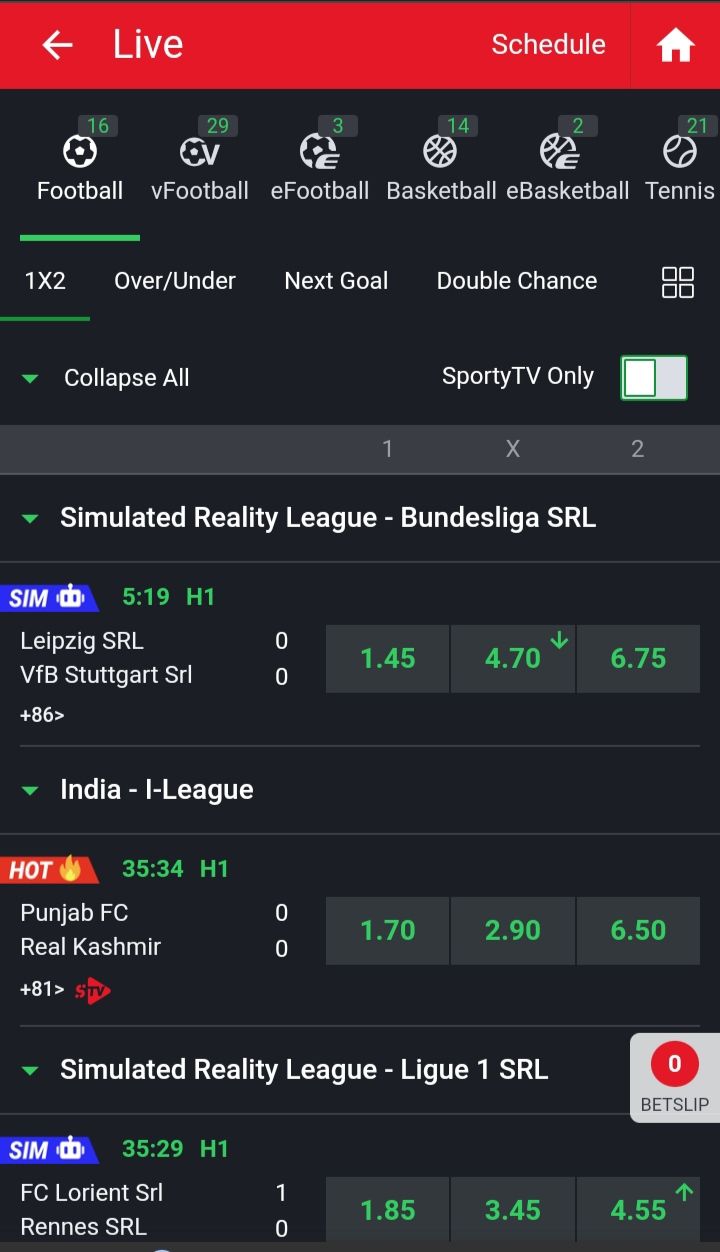Viewport: 720px width, 1252px height.
Task: Open the home icon
Action: pyautogui.click(x=675, y=45)
